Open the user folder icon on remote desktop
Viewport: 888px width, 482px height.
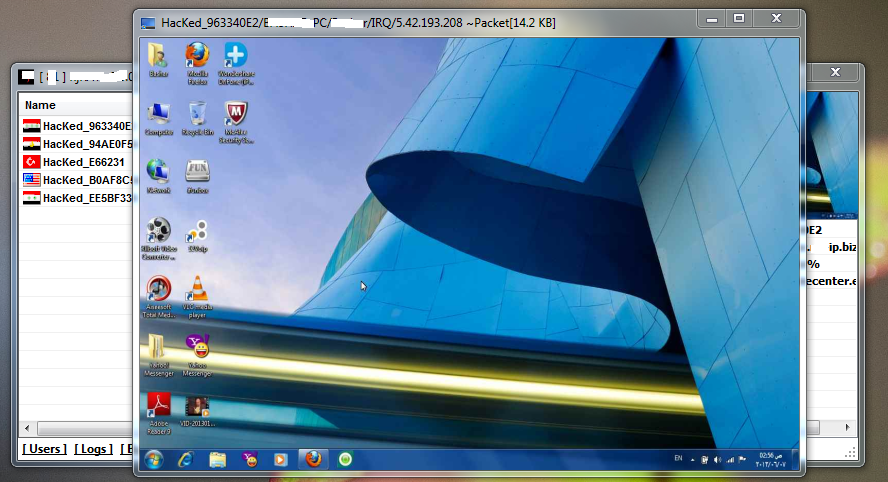(x=158, y=59)
